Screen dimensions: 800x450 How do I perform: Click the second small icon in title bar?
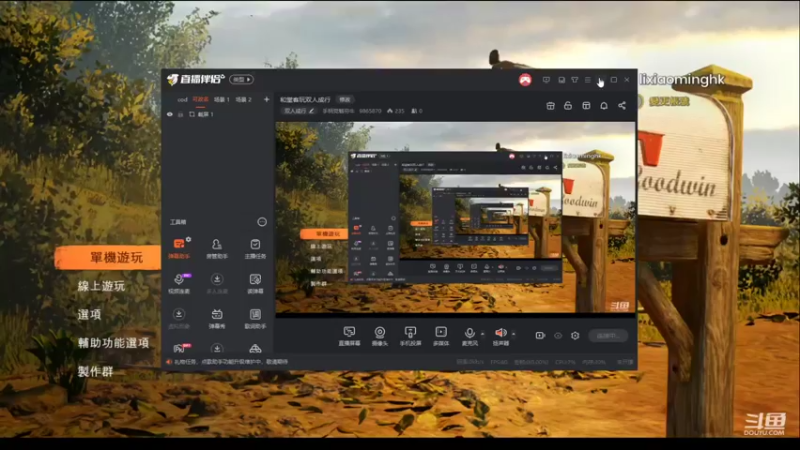(561, 80)
